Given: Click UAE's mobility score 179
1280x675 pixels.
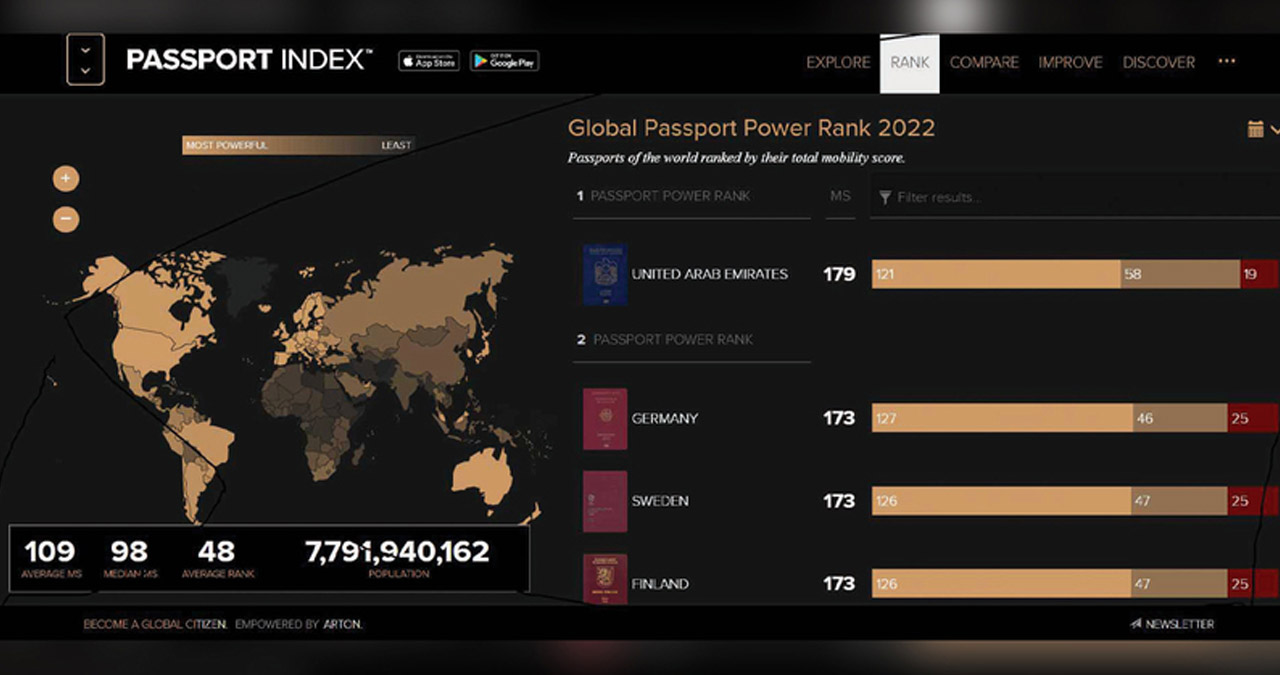Looking at the screenshot, I should pos(839,274).
